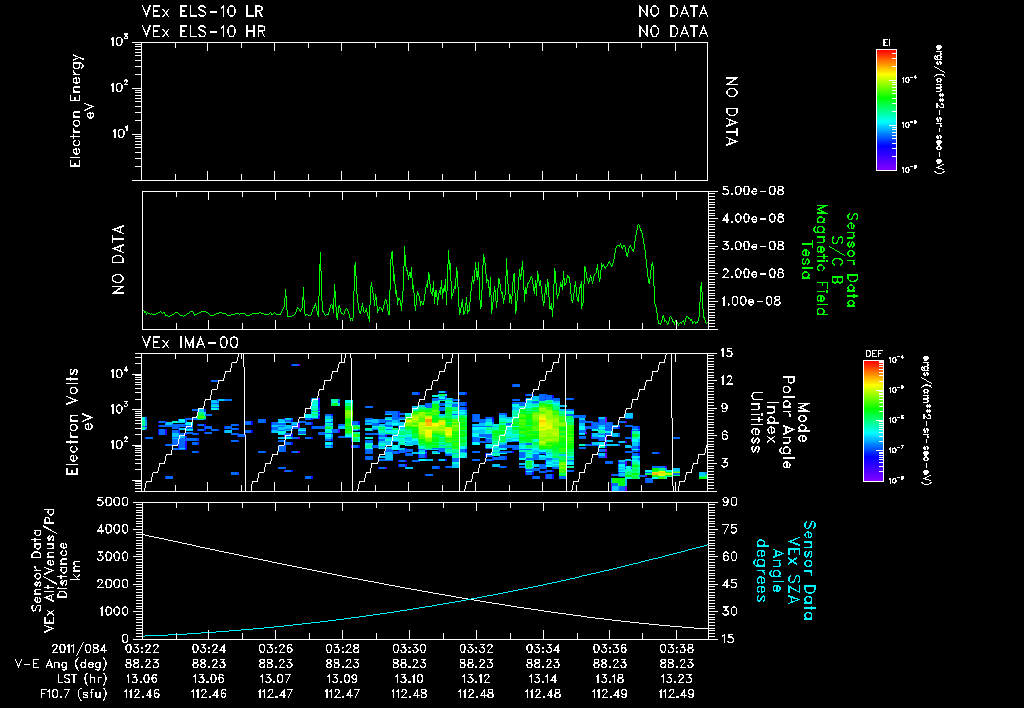Select the 'VEx ELS-10 HR' title text
The image size is (1024, 708).
click(204, 31)
